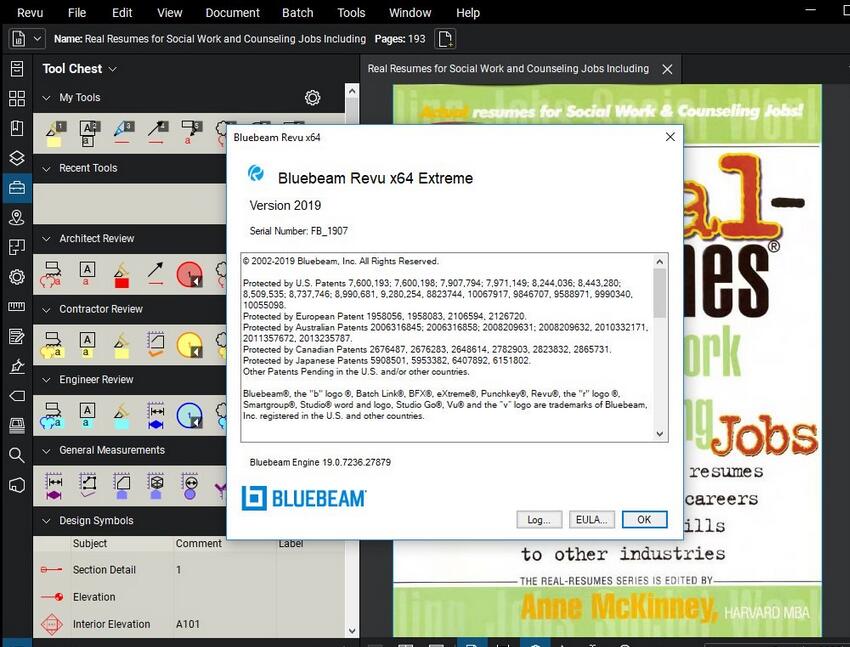Viewport: 850px width, 647px height.
Task: Select the length measurement tool in General Measurements
Action: pyautogui.click(x=54, y=486)
